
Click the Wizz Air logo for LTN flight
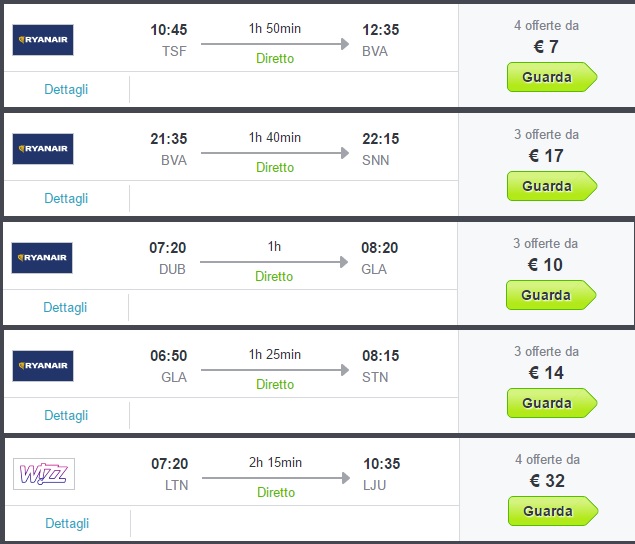pos(43,474)
